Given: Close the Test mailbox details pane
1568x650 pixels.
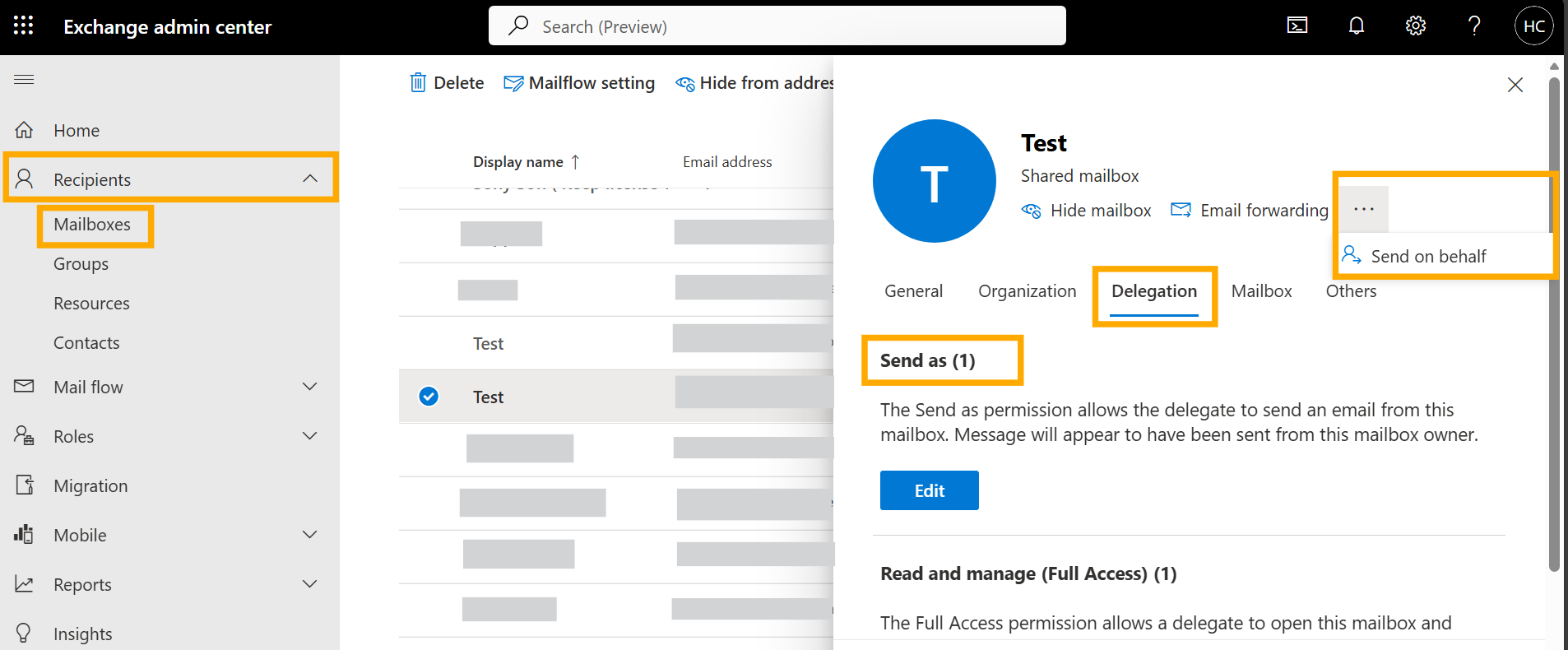Looking at the screenshot, I should [x=1515, y=85].
